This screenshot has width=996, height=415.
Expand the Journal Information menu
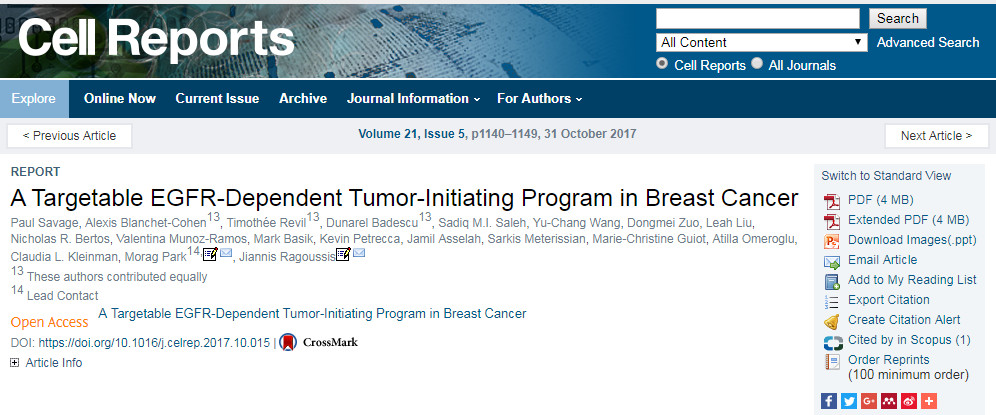[x=413, y=99]
